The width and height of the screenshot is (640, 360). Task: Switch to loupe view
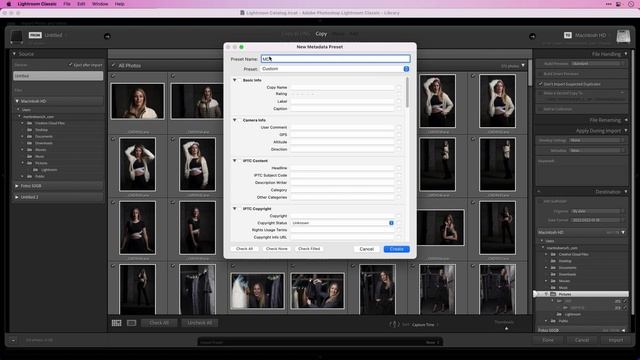(x=131, y=323)
